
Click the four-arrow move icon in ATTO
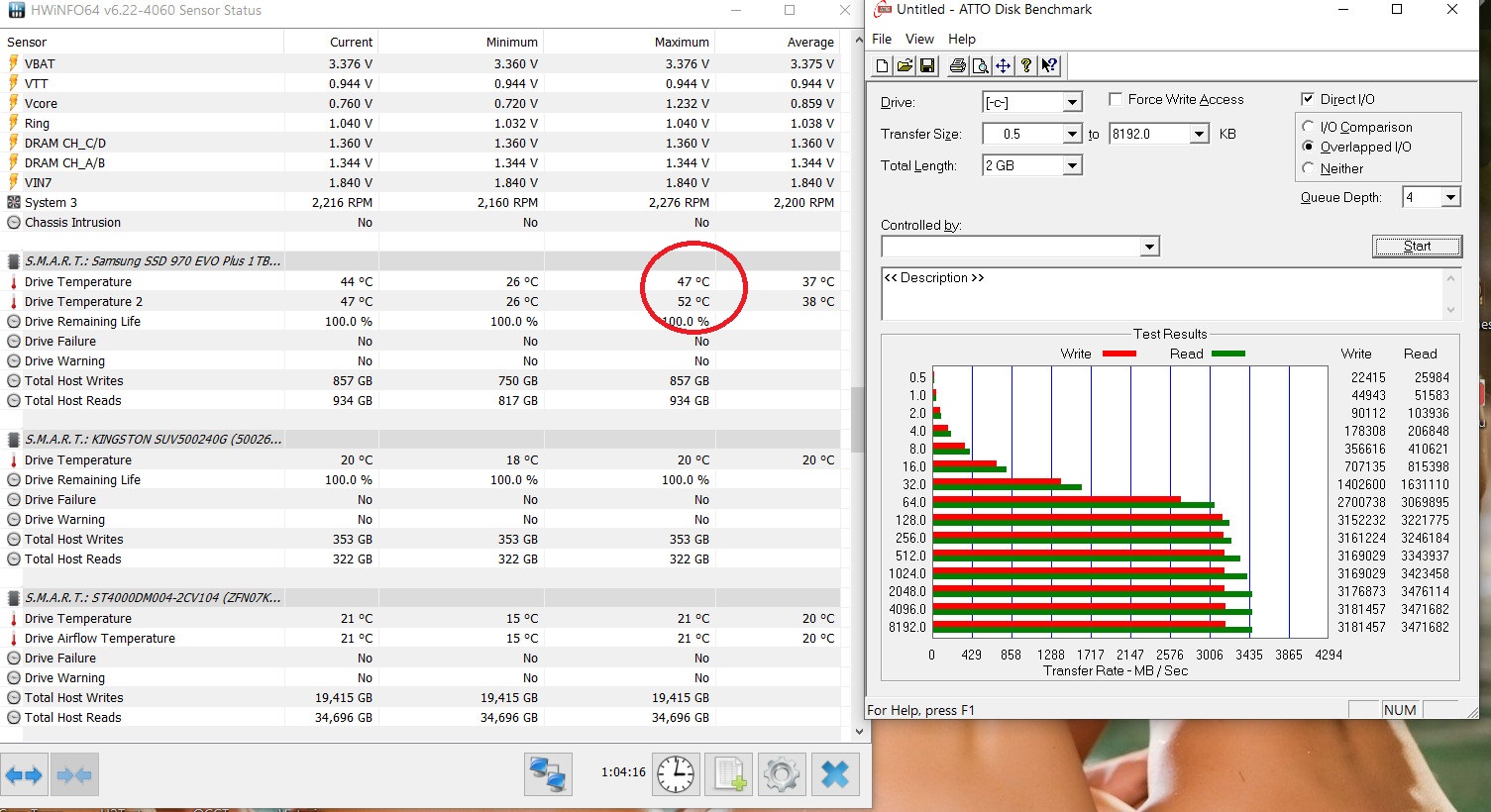tap(1003, 65)
